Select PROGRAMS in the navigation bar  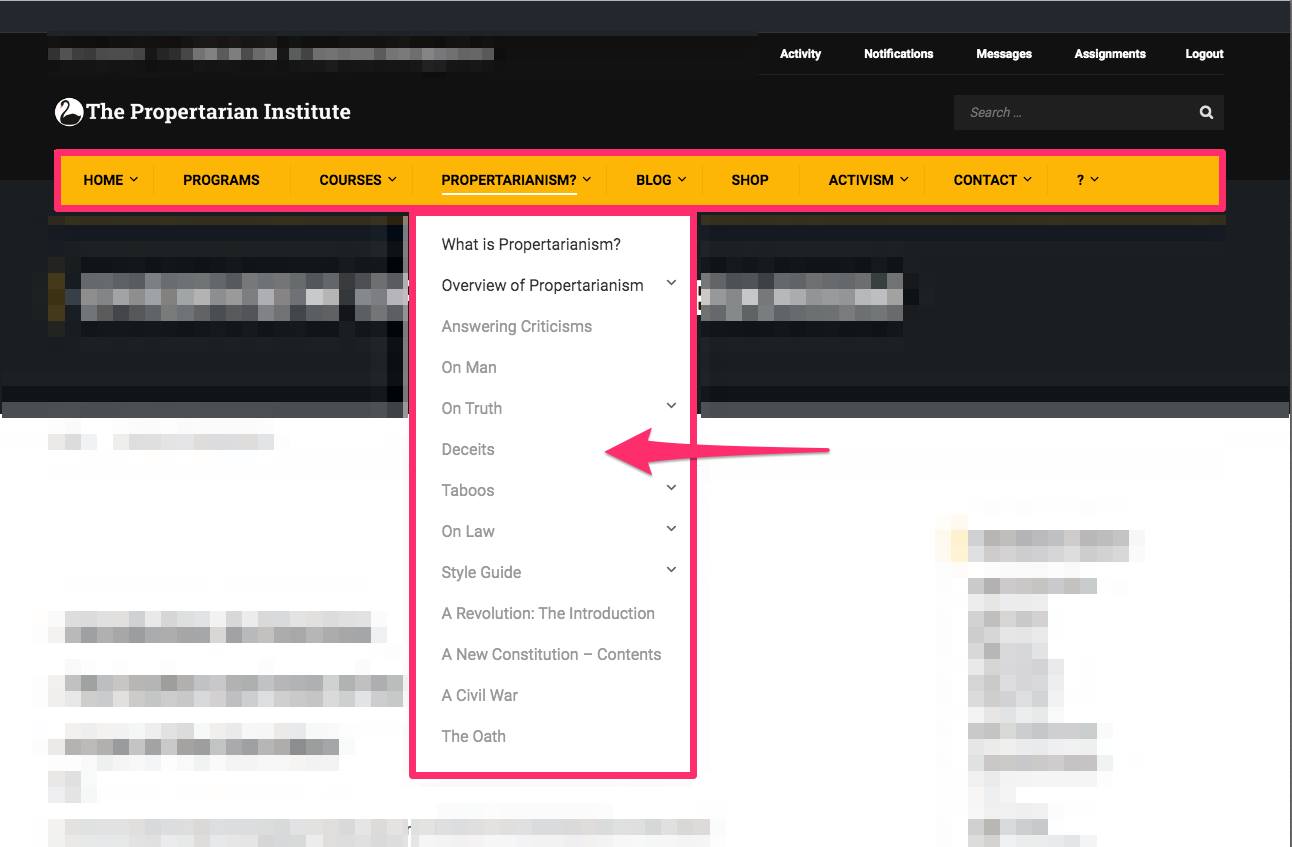221,180
